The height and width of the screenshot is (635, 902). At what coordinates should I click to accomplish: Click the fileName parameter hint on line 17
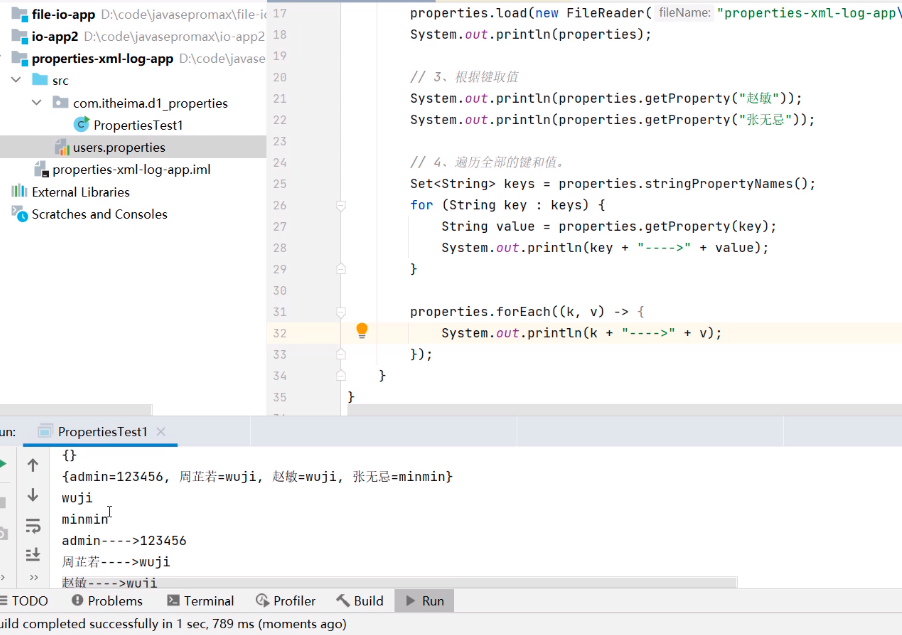point(685,13)
